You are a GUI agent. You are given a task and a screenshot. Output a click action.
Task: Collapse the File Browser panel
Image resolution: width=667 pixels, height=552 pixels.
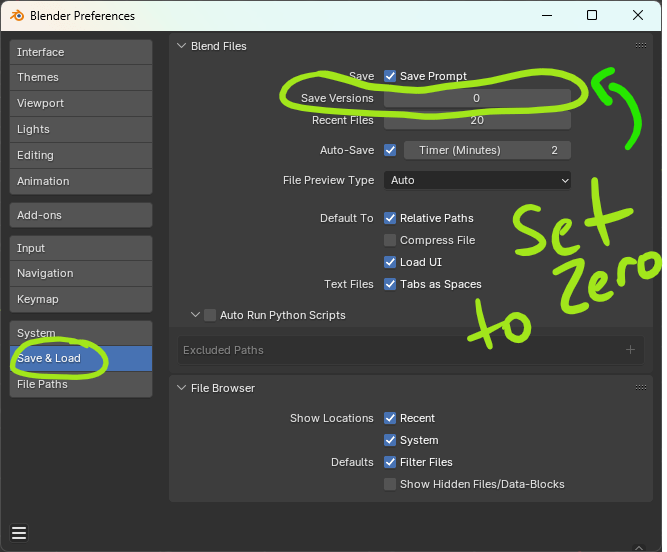click(x=182, y=387)
